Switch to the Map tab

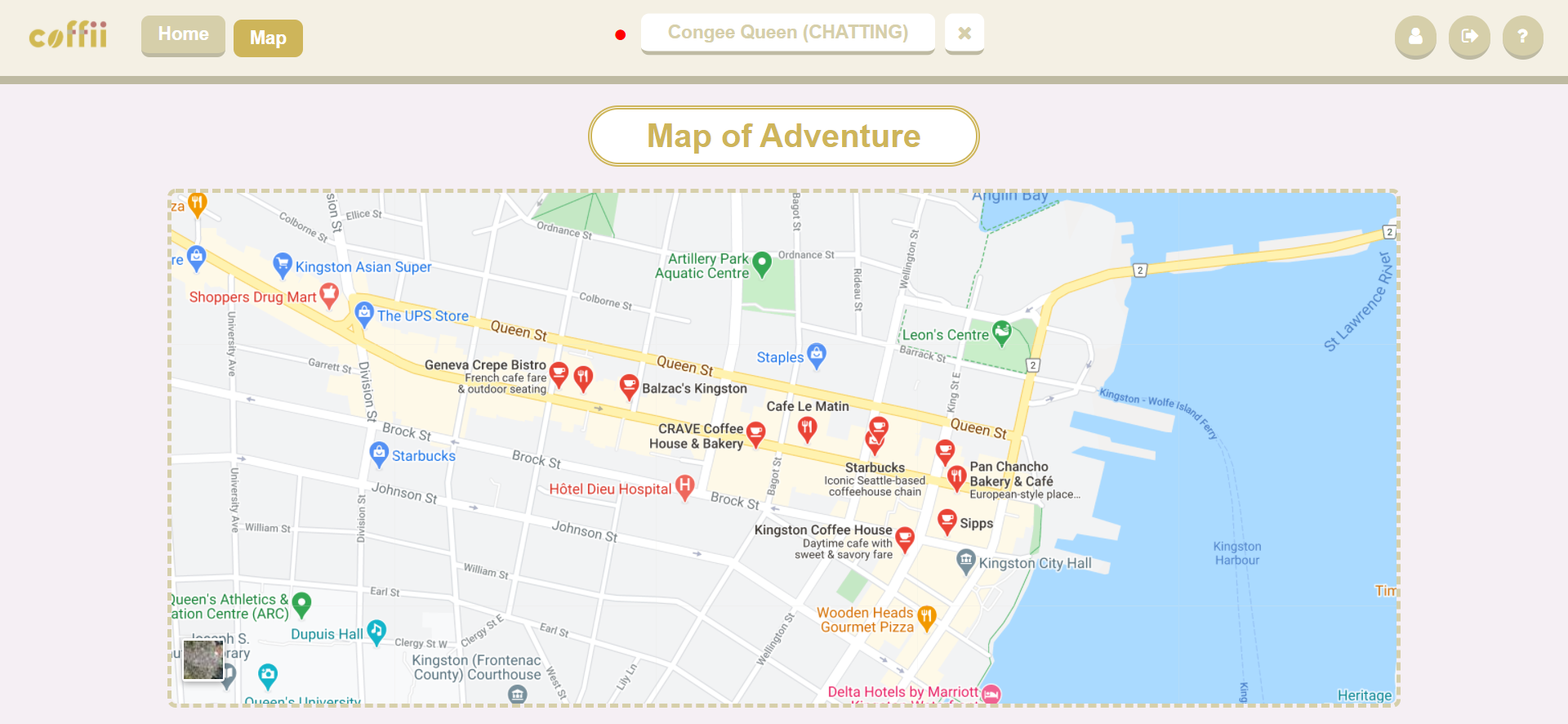pyautogui.click(x=268, y=38)
